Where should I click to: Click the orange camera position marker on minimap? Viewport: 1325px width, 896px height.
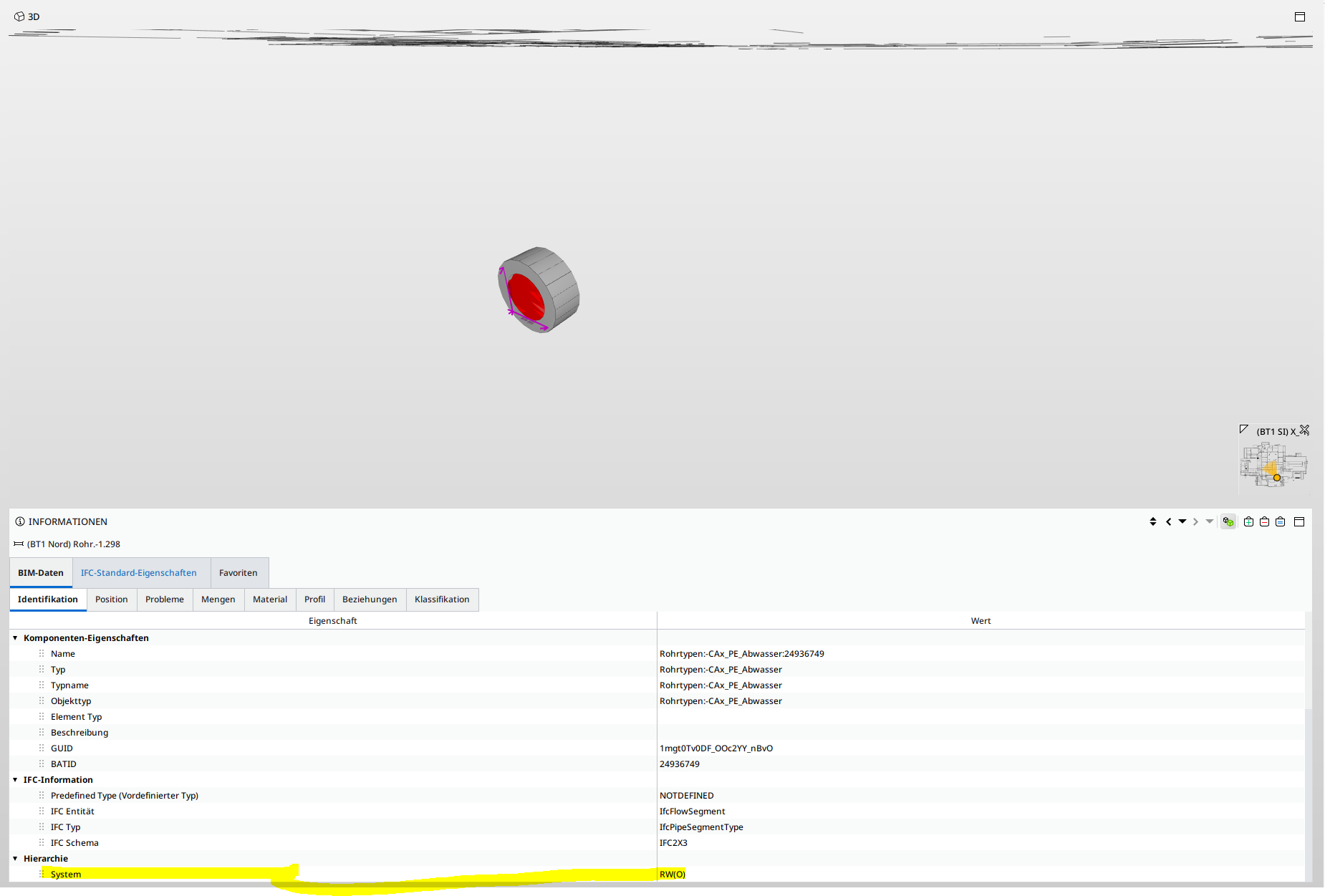click(x=1277, y=478)
